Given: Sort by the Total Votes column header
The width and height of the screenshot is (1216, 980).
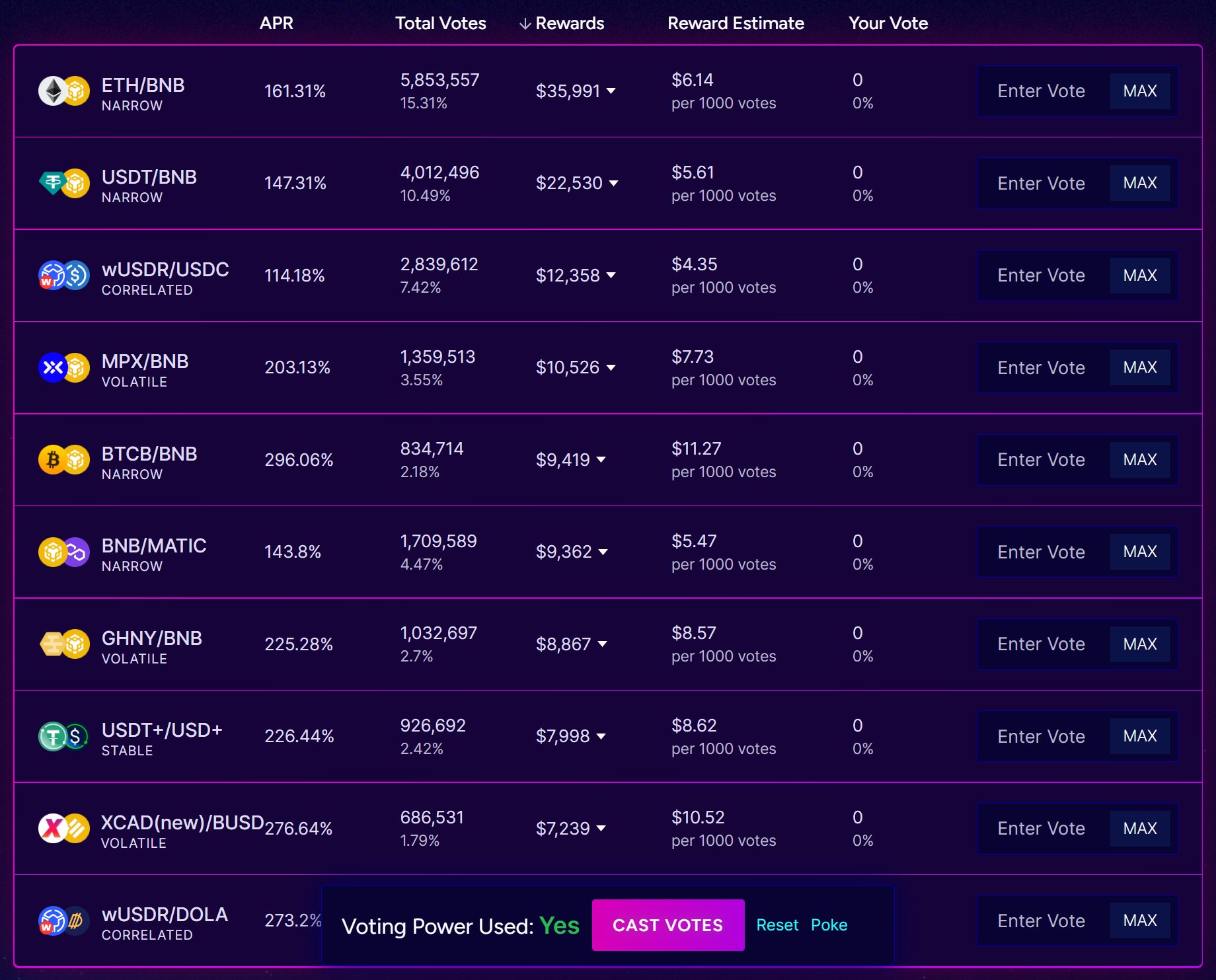Looking at the screenshot, I should pyautogui.click(x=441, y=23).
